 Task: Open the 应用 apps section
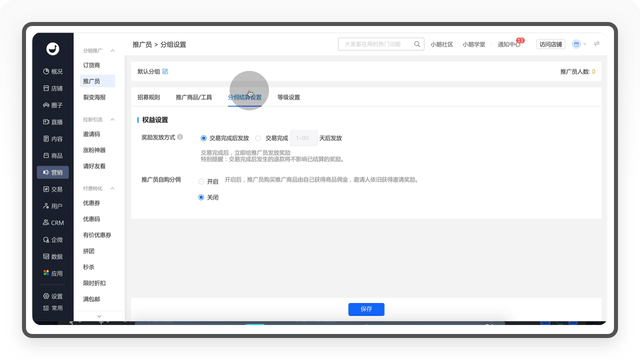[53, 273]
